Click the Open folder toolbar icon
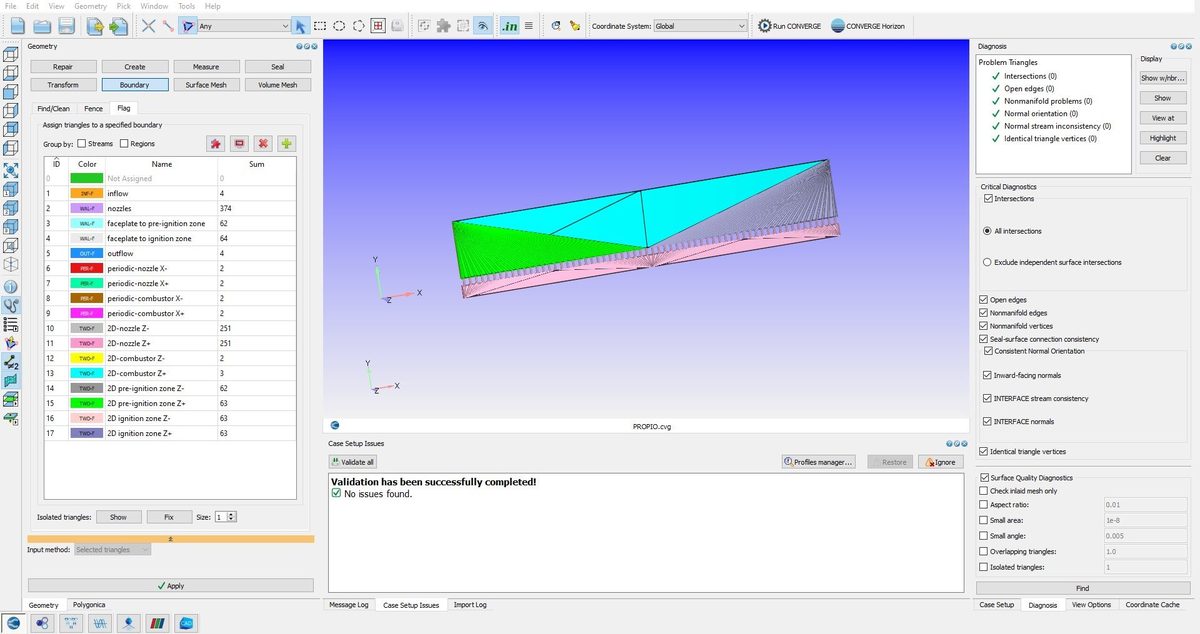This screenshot has height=634, width=1200. pos(42,26)
